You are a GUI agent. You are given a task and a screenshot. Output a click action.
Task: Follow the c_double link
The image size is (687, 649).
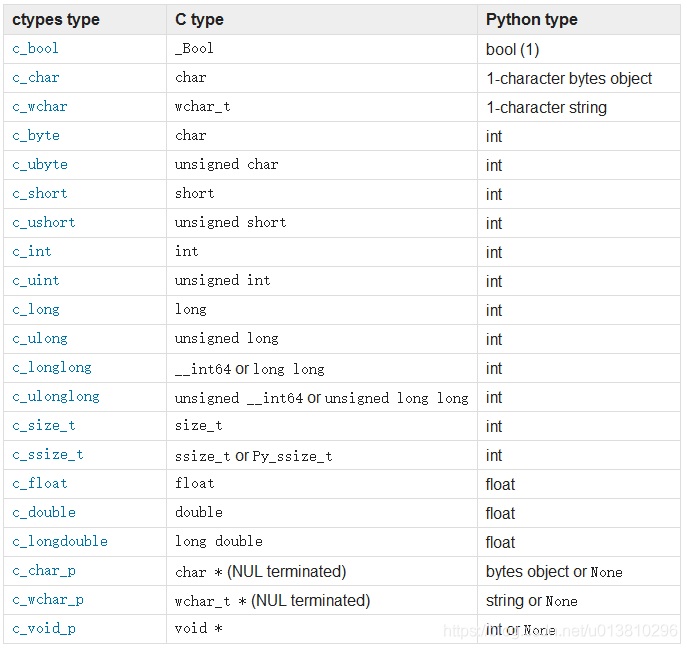[x=44, y=513]
